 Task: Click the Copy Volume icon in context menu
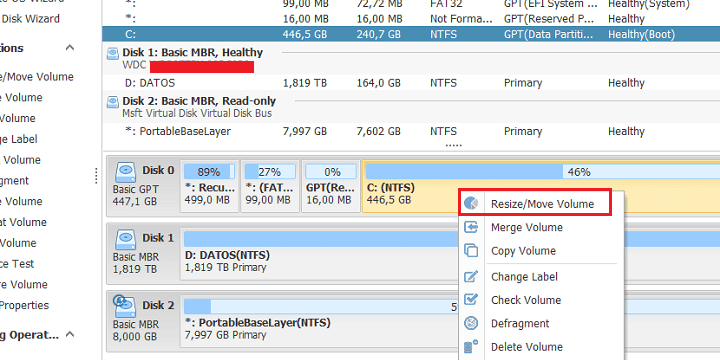coord(471,251)
